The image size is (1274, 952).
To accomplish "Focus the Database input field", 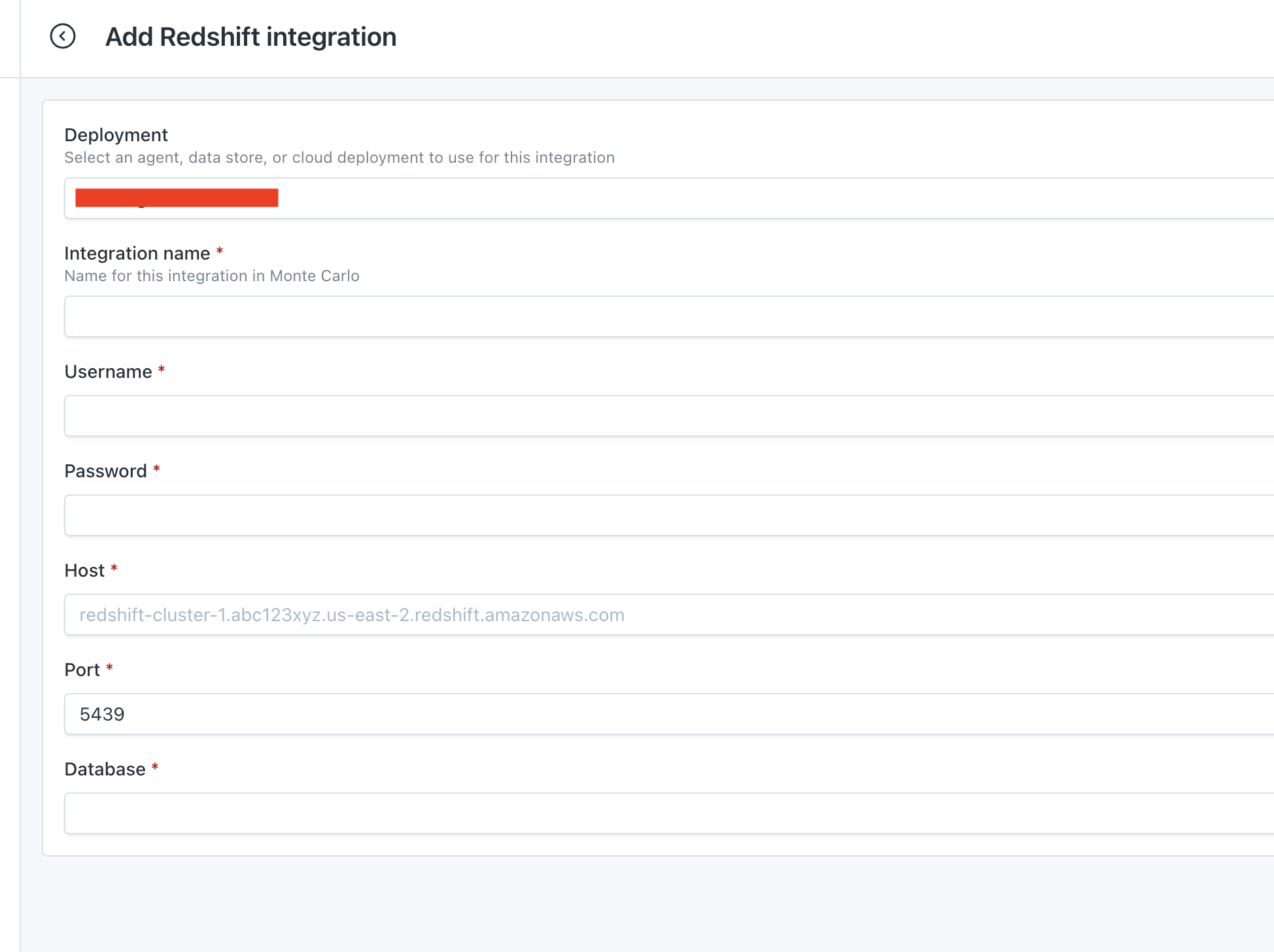I will [667, 813].
